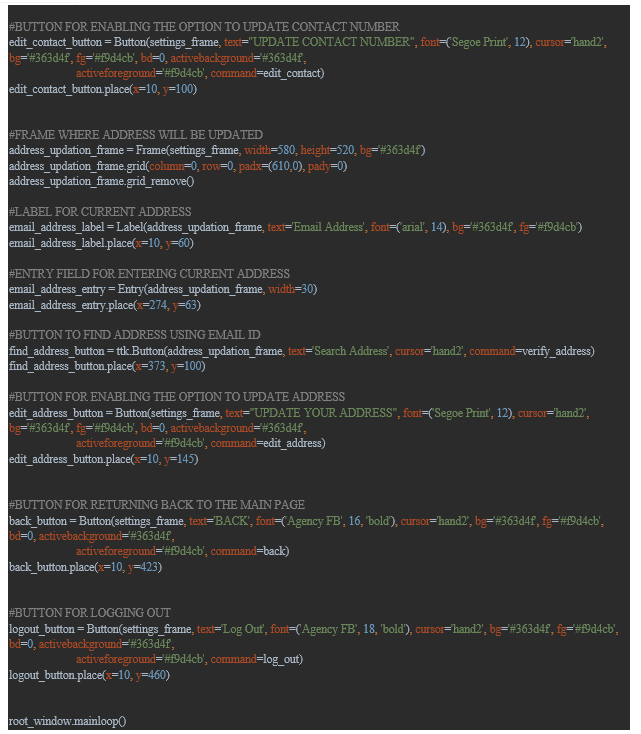Click 'width=30)' in the Entry line
This screenshot has height=734, width=641.
293,289
